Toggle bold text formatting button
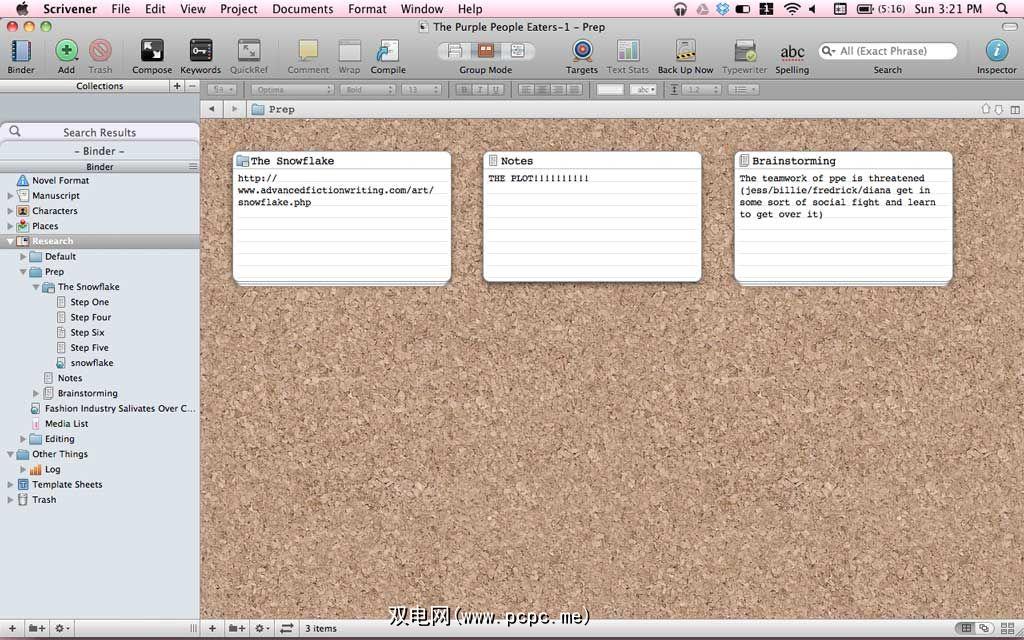 [x=464, y=90]
